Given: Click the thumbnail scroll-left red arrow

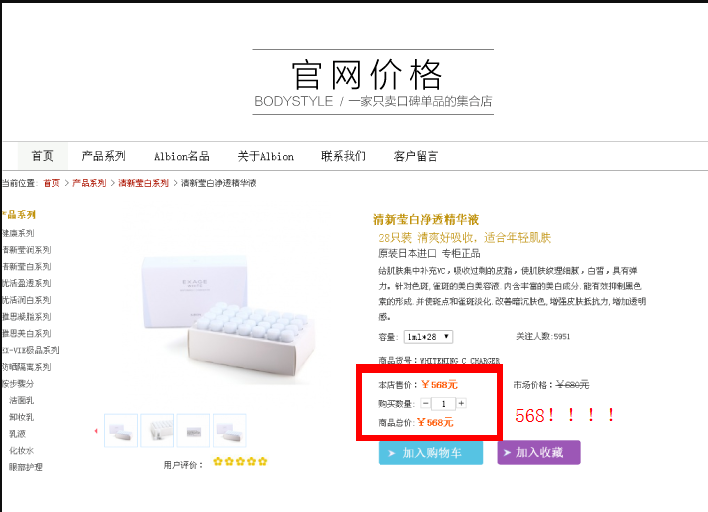Looking at the screenshot, I should click(96, 431).
